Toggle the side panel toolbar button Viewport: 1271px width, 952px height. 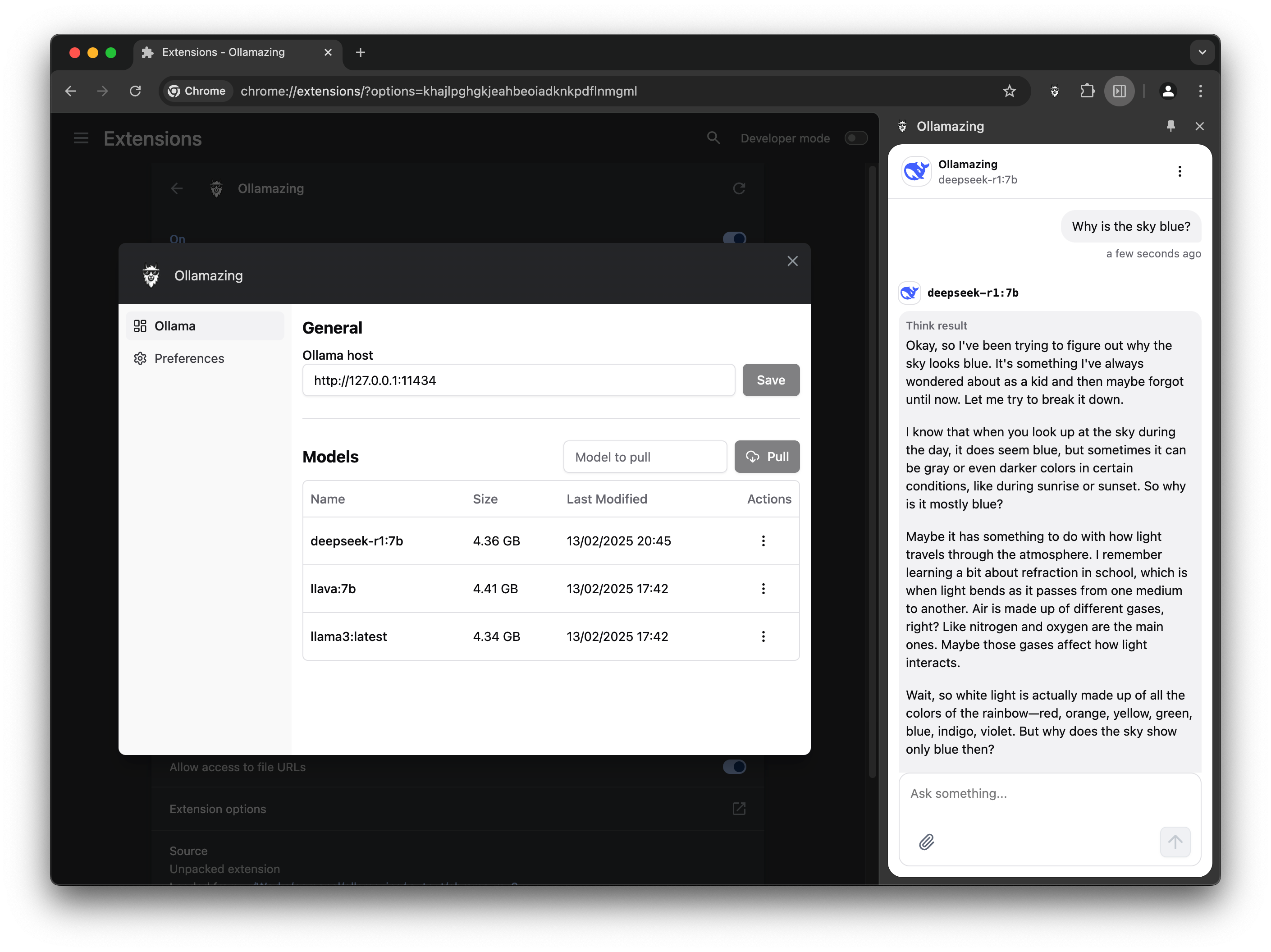(1119, 91)
